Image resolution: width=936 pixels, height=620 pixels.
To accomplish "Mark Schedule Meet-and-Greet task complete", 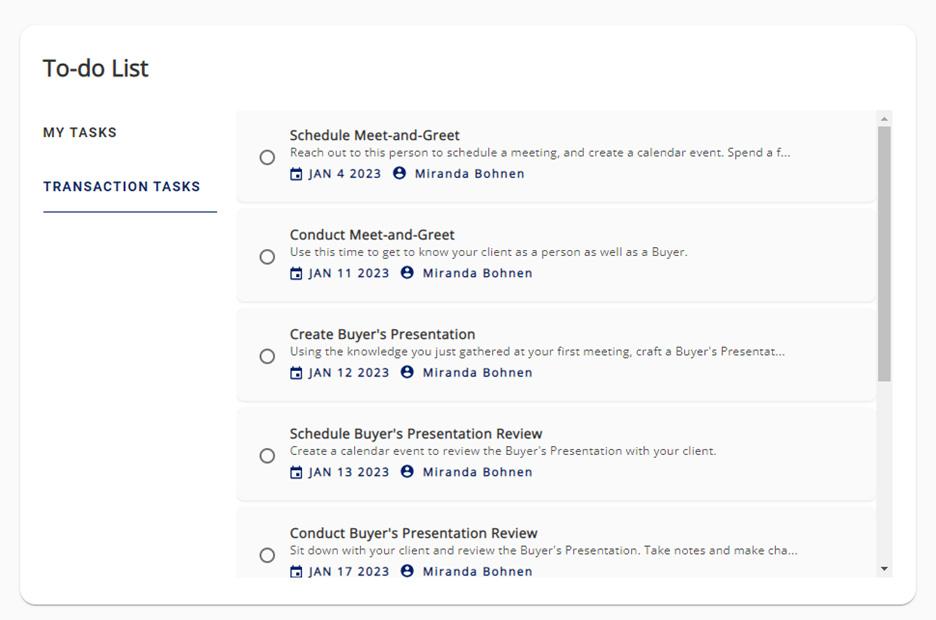I will [x=267, y=158].
